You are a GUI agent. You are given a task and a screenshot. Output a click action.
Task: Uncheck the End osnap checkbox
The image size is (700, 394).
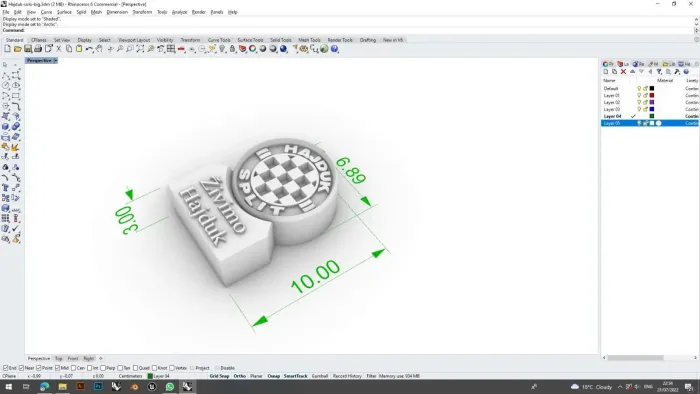5,368
